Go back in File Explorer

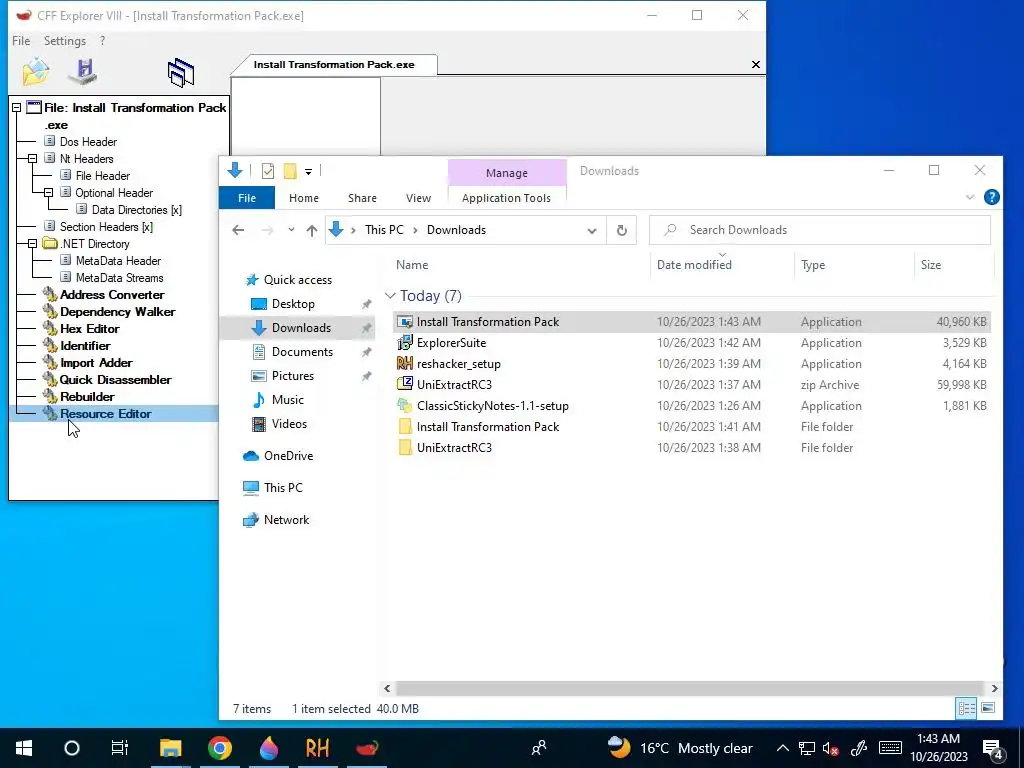click(x=238, y=230)
